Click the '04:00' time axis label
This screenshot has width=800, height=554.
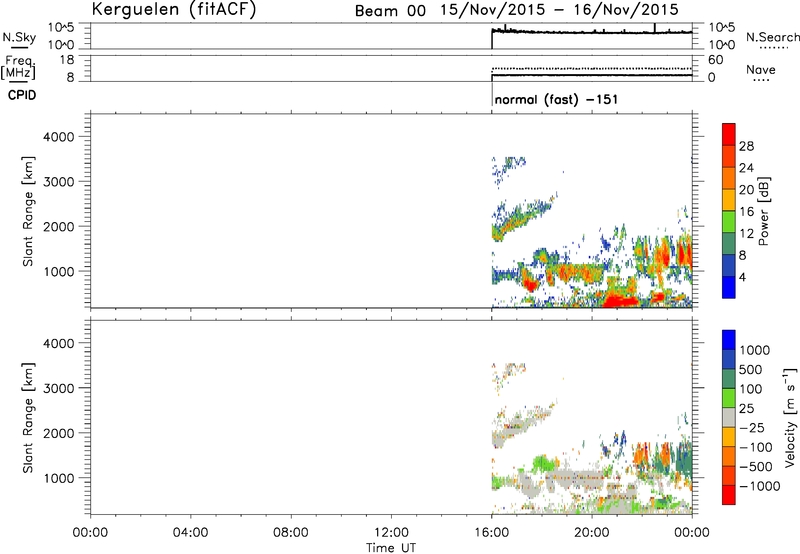click(x=191, y=533)
